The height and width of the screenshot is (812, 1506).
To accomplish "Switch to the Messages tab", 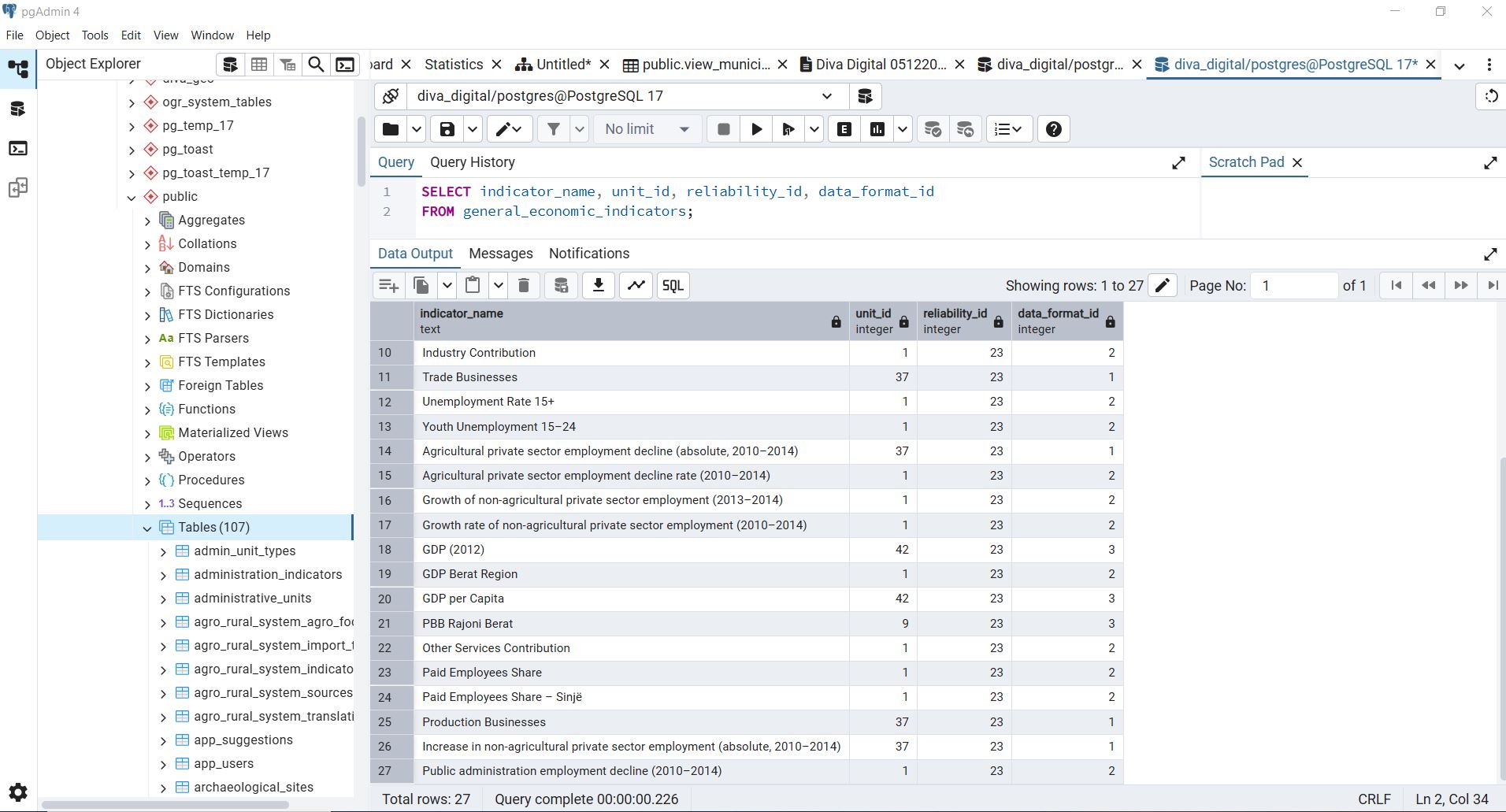I will click(500, 254).
